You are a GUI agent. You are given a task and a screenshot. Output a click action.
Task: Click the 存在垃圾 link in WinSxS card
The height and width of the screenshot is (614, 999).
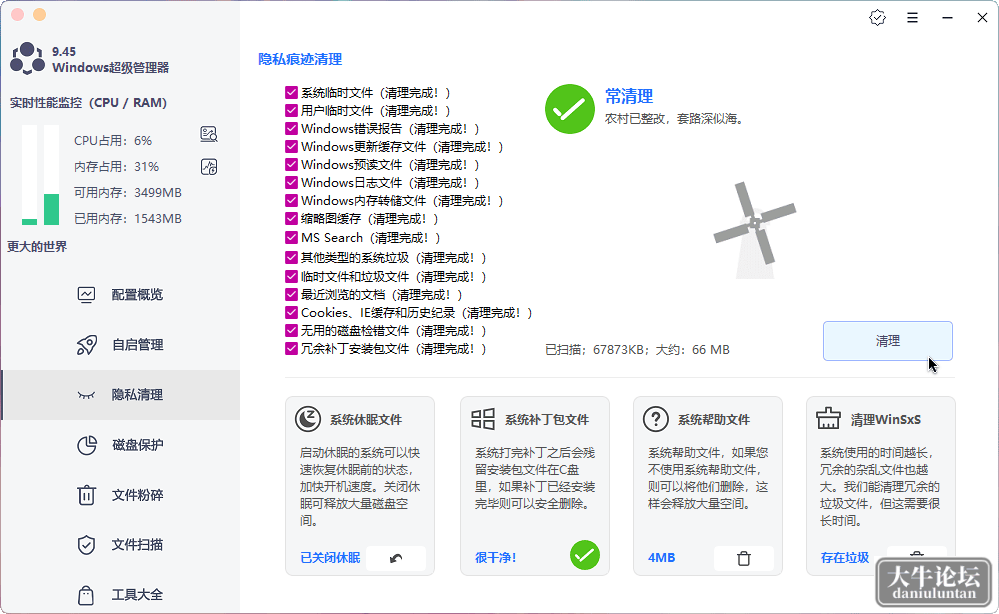(845, 558)
